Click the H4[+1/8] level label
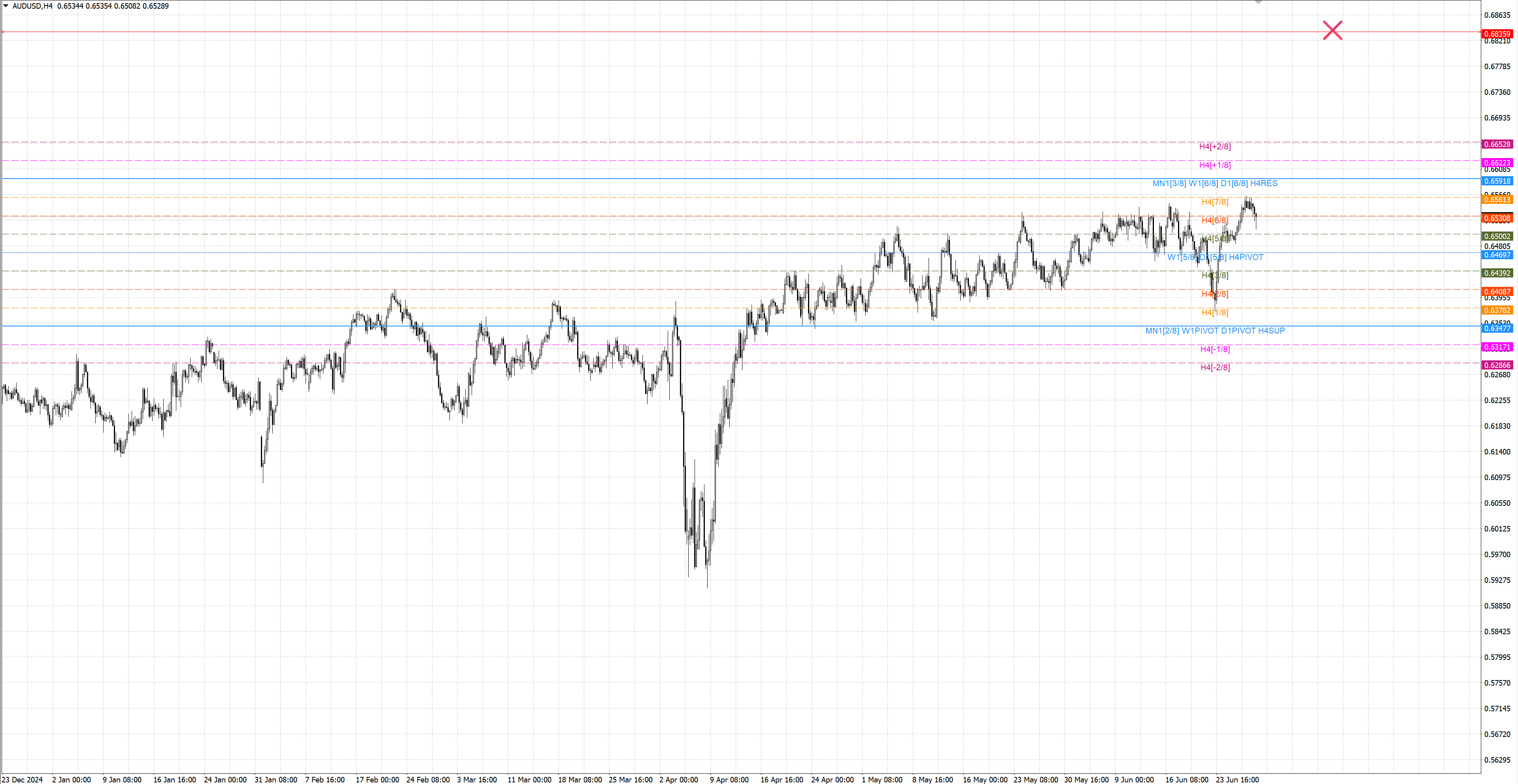Image resolution: width=1518 pixels, height=784 pixels. click(1214, 165)
